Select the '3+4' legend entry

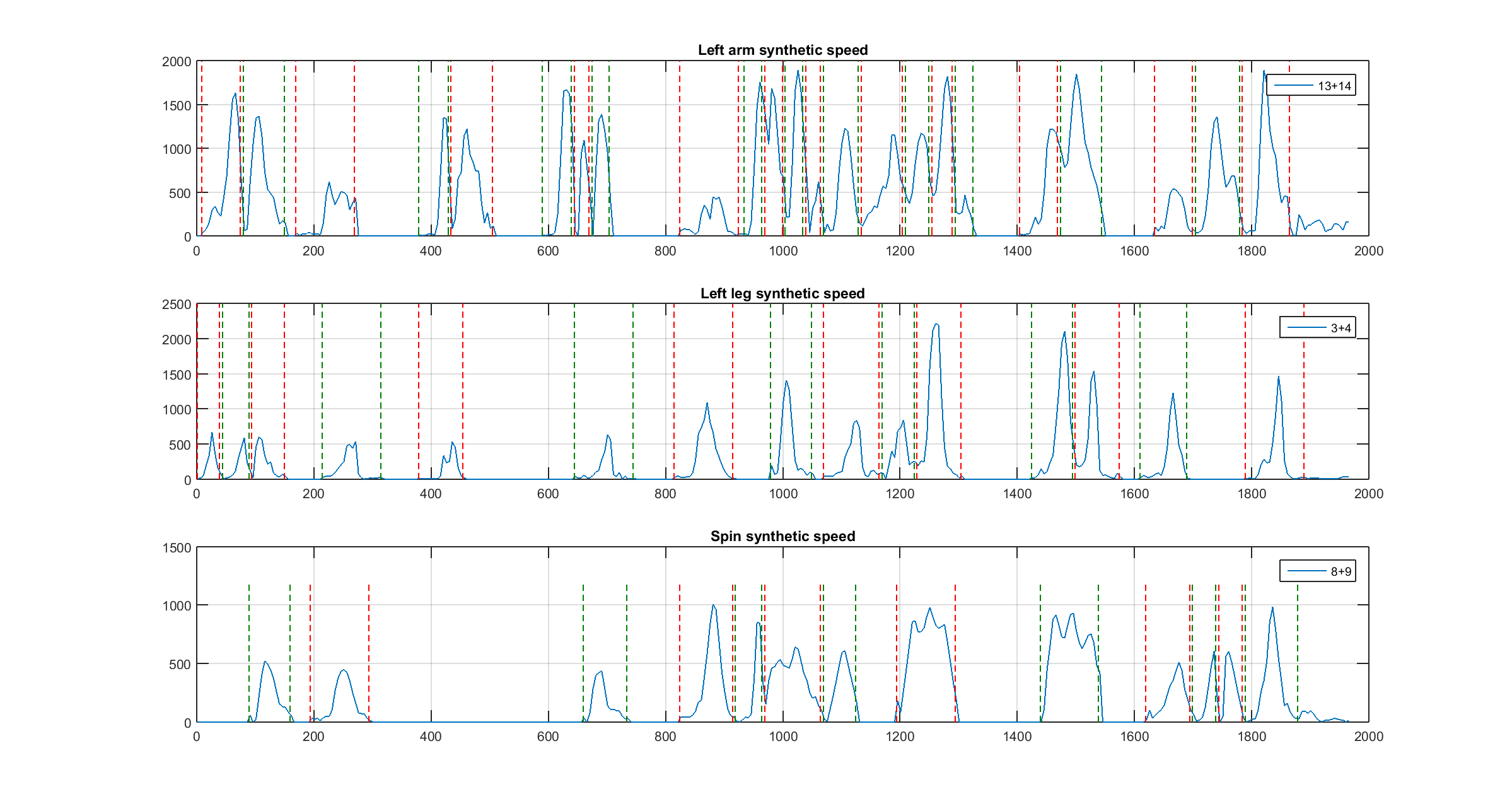(1318, 328)
